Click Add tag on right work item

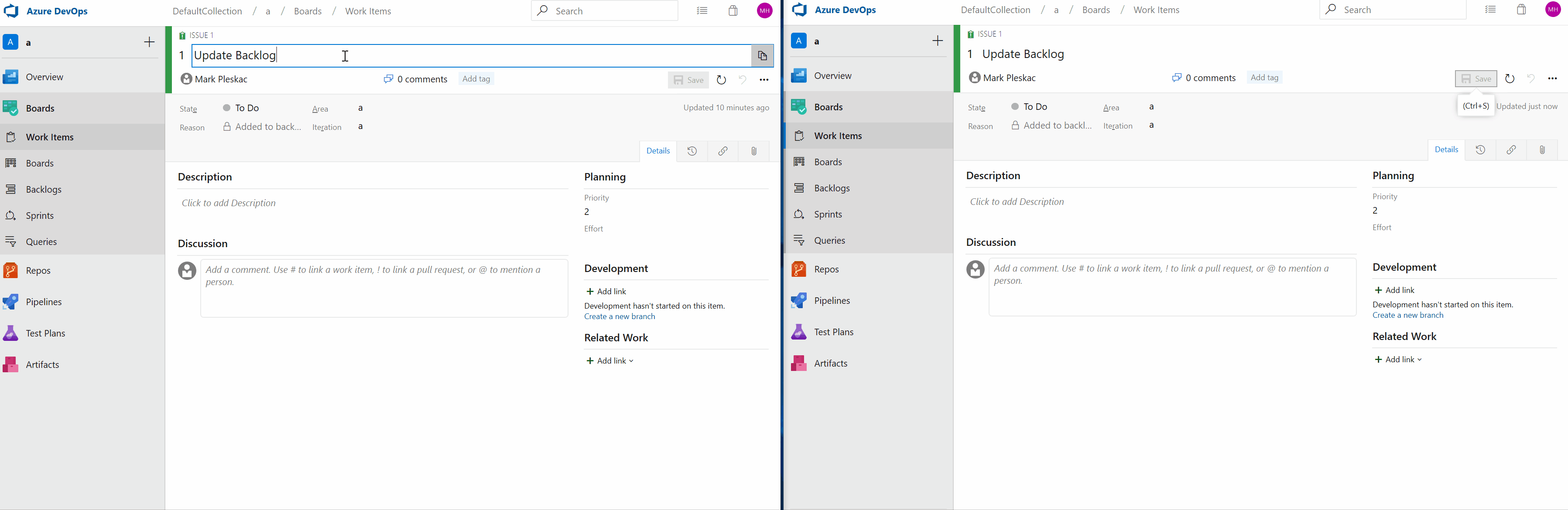pyautogui.click(x=1264, y=77)
